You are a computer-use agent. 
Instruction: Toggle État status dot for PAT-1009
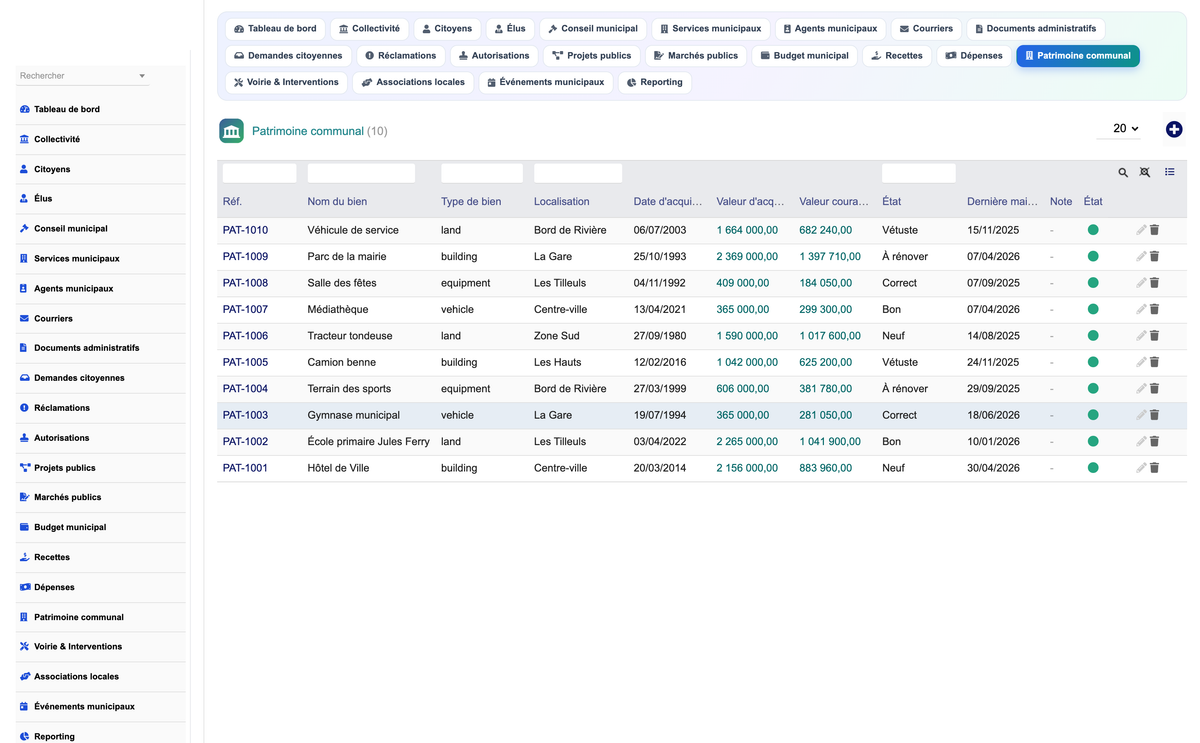point(1093,256)
